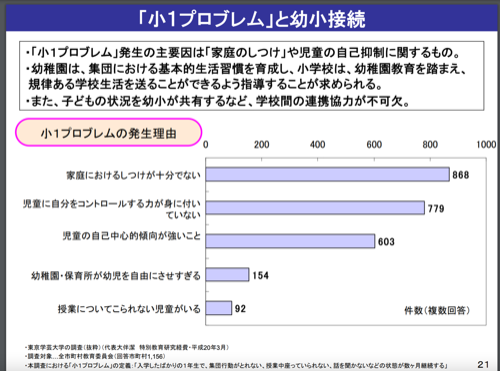Click the slide title 「小1プロブレム」と幼小接続

click(x=252, y=19)
